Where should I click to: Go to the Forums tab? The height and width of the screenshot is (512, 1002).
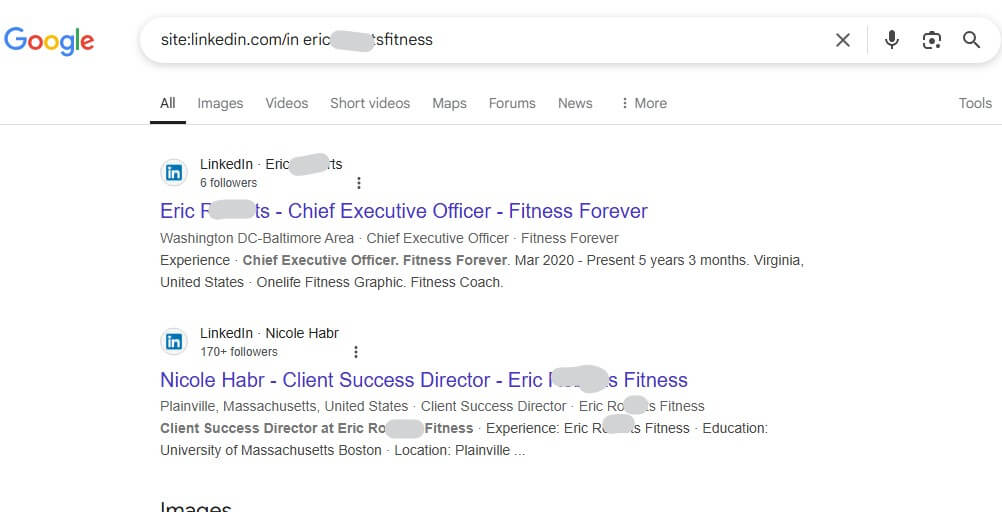pos(512,103)
